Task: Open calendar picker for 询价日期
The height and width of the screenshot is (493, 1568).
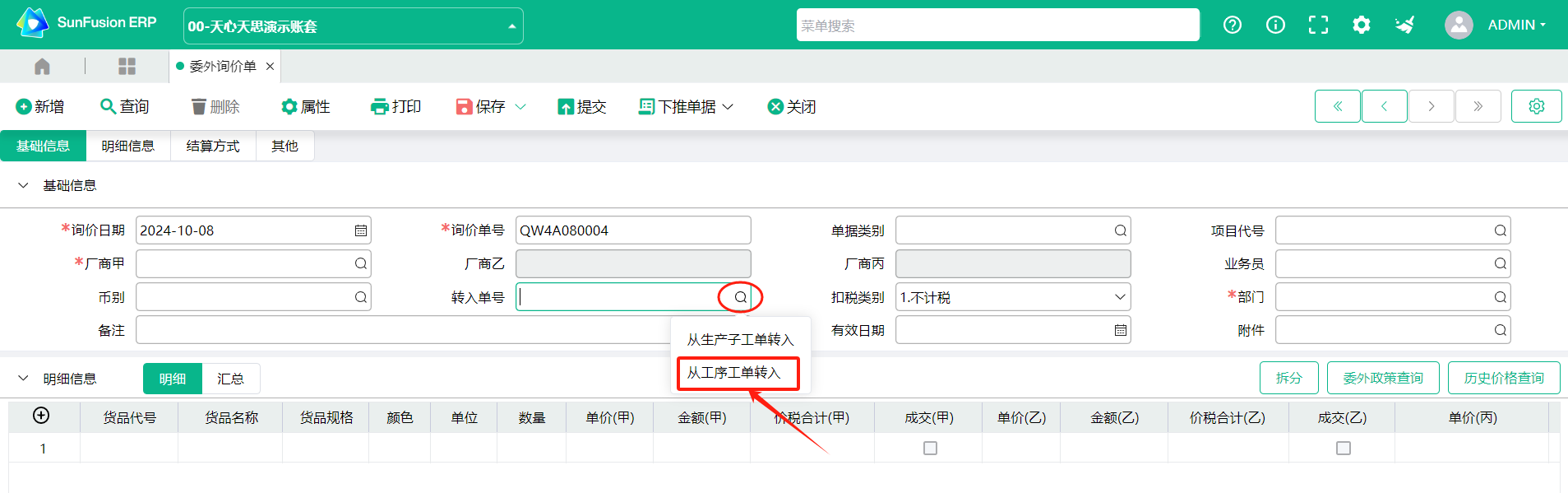Action: [x=360, y=230]
